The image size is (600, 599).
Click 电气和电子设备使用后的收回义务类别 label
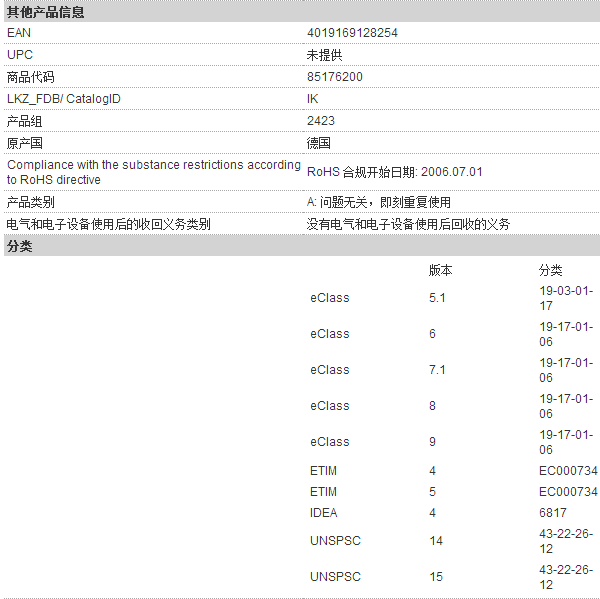click(109, 224)
